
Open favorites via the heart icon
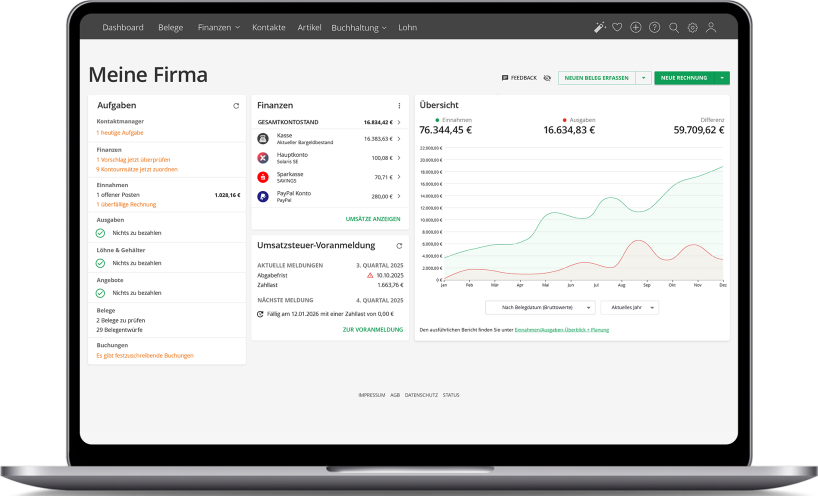(x=617, y=28)
